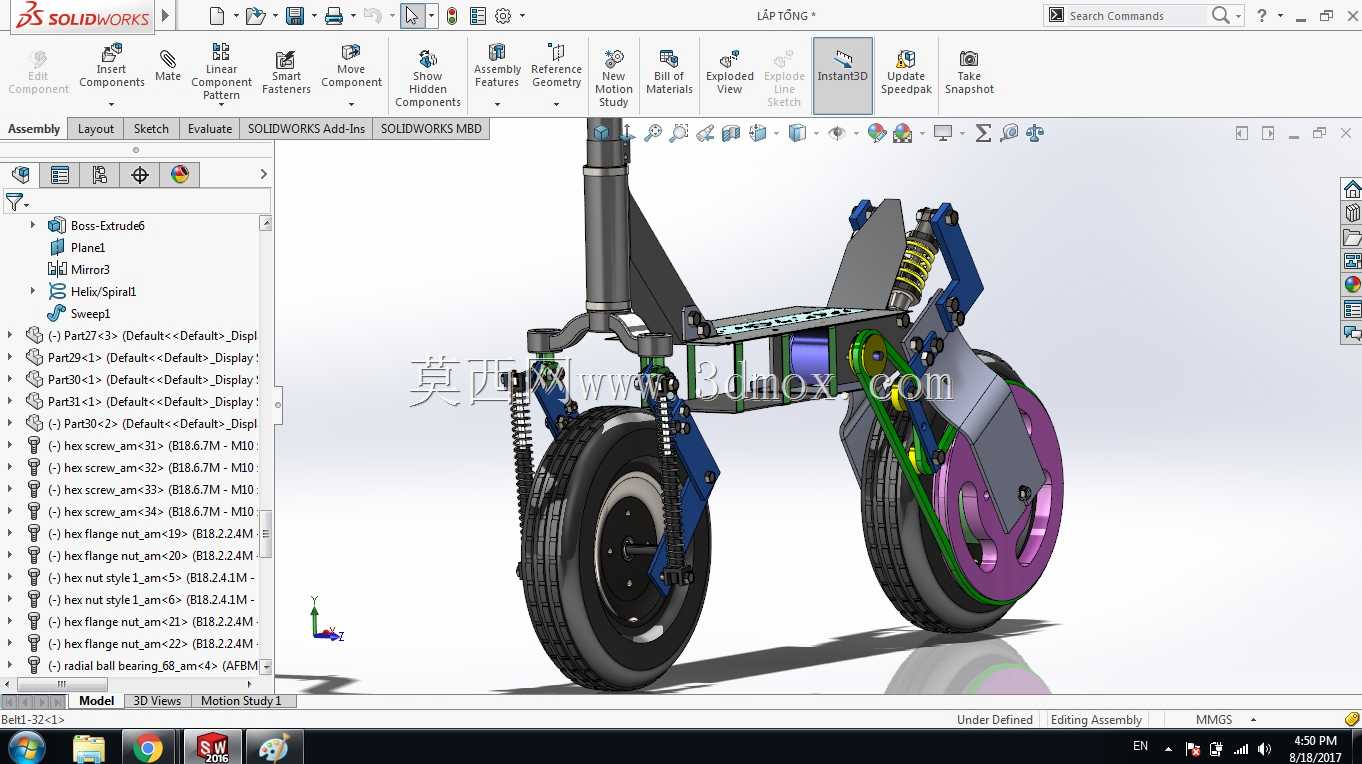
Task: Open the Appearances task pane tab
Action: [1352, 284]
